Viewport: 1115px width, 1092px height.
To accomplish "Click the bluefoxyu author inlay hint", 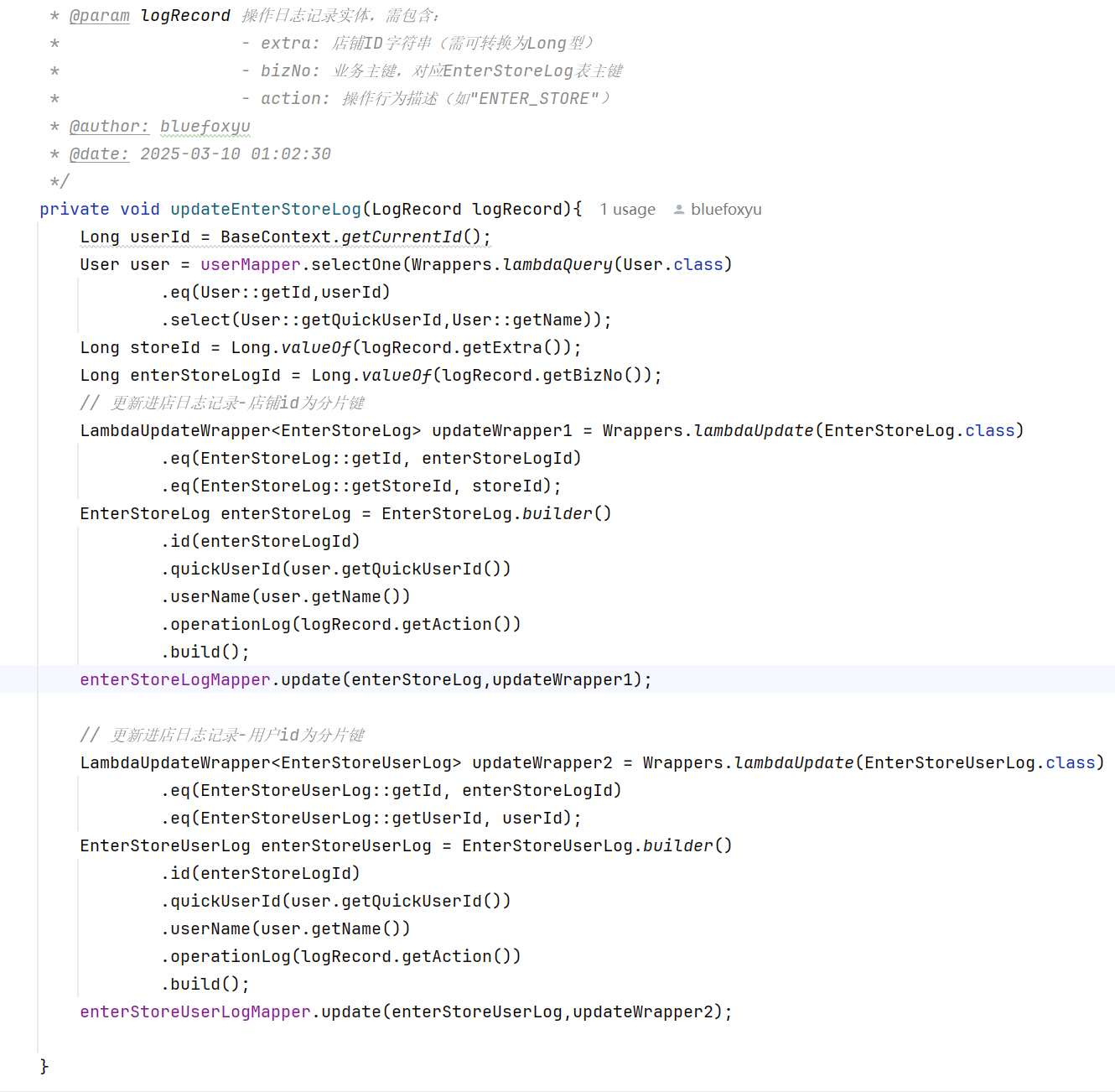I will click(x=726, y=210).
